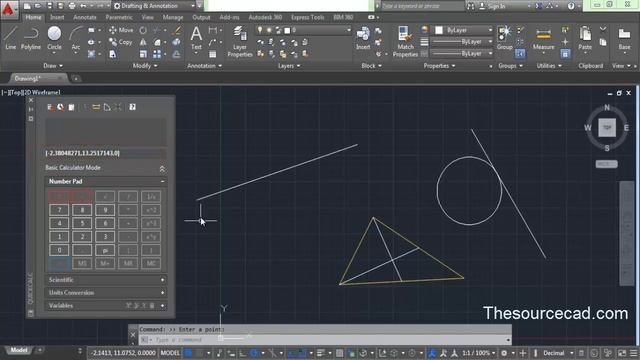
Task: Expand the Layers panel
Action: [289, 66]
